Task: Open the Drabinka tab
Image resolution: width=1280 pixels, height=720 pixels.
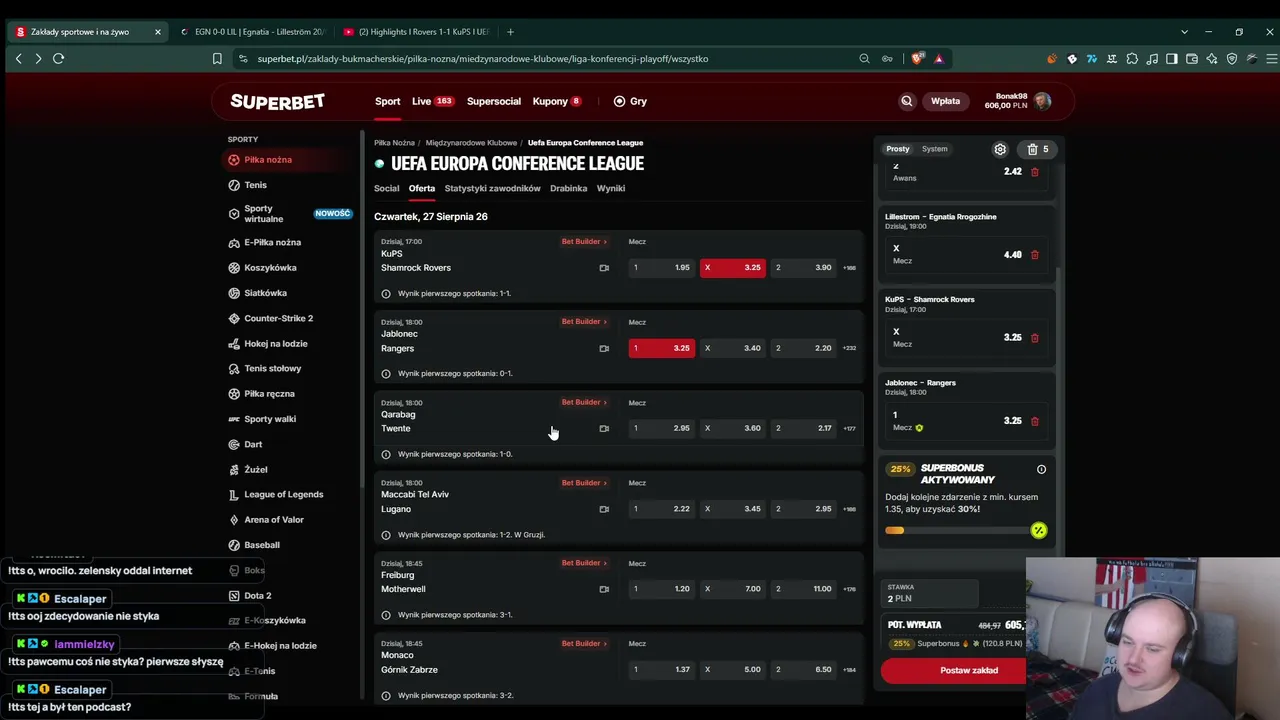Action: (x=568, y=188)
